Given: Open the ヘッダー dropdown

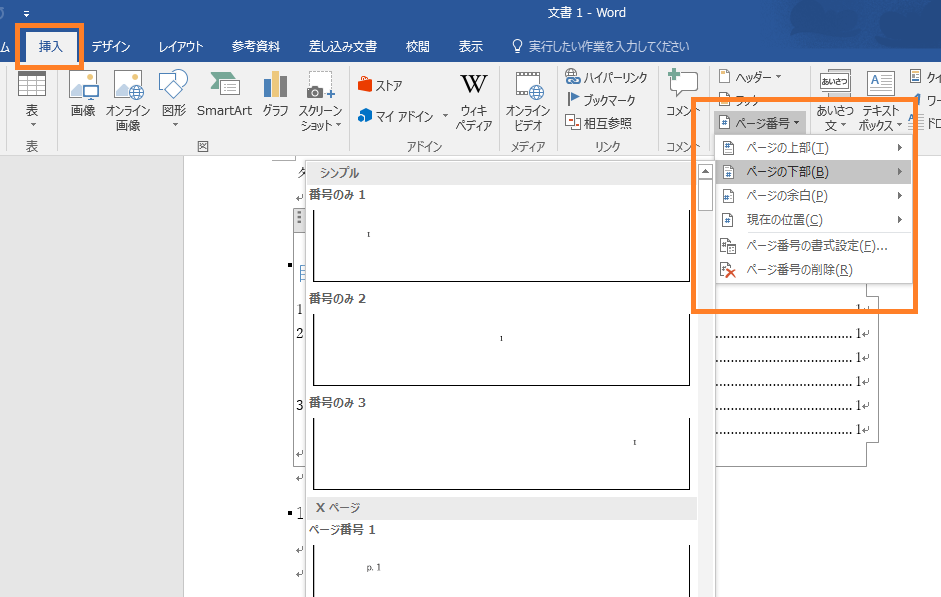Looking at the screenshot, I should pyautogui.click(x=750, y=77).
